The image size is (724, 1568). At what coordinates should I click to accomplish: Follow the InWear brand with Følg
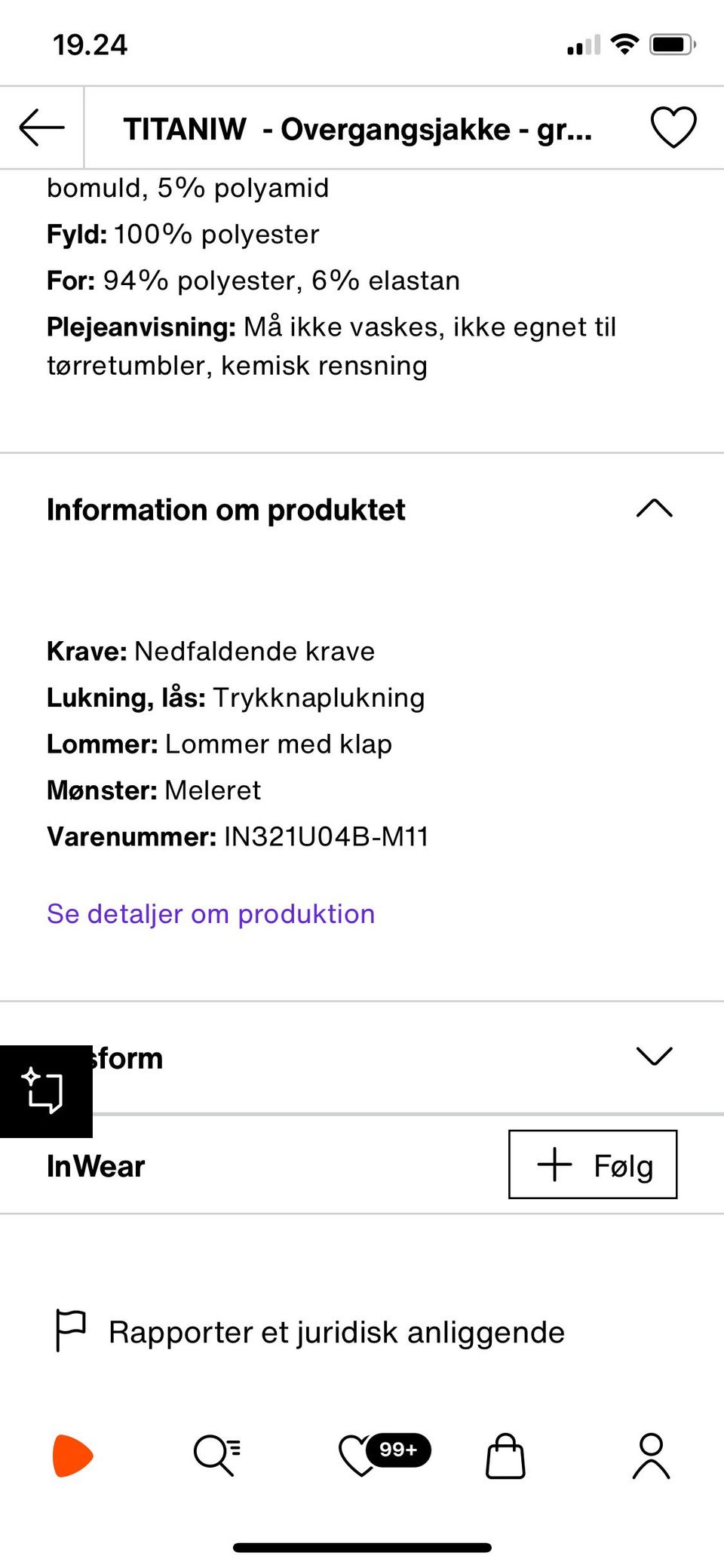(593, 1164)
